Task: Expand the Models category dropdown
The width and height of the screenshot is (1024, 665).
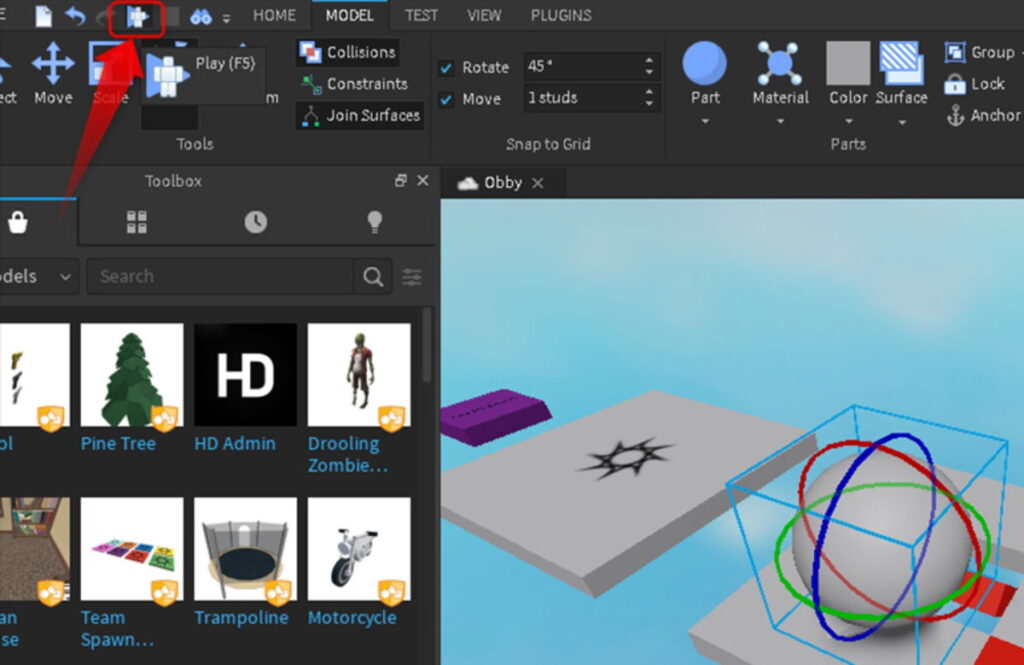Action: click(38, 277)
